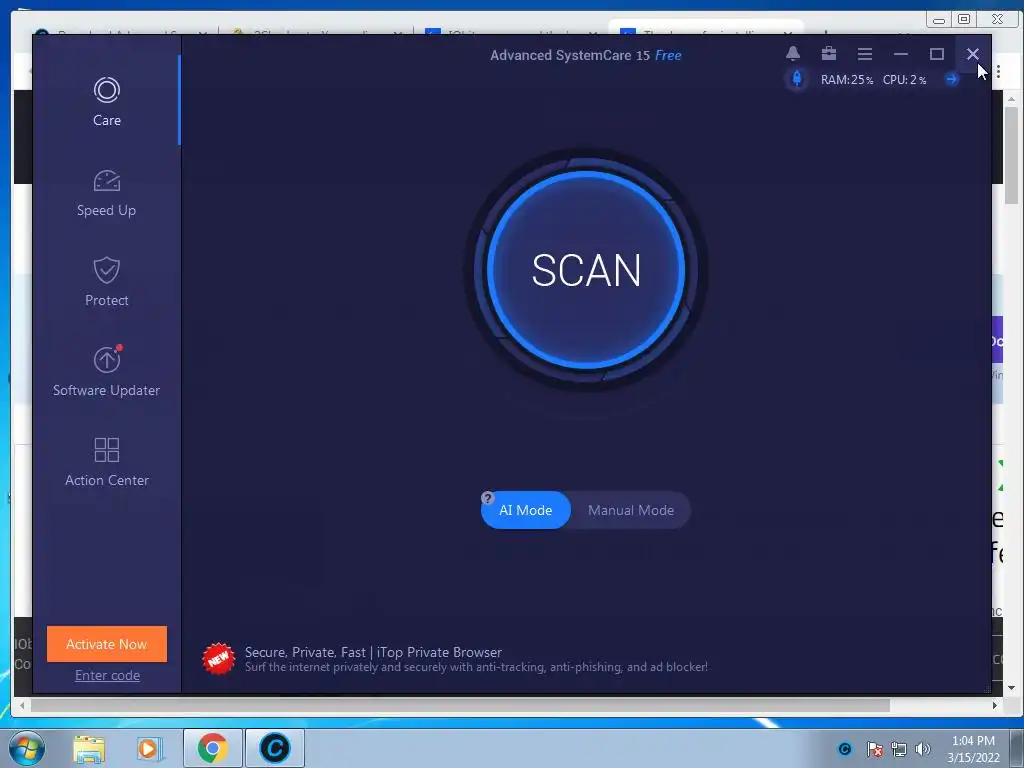The height and width of the screenshot is (768, 1024).
Task: Click the rocket turbo boost icon
Action: pos(797,79)
